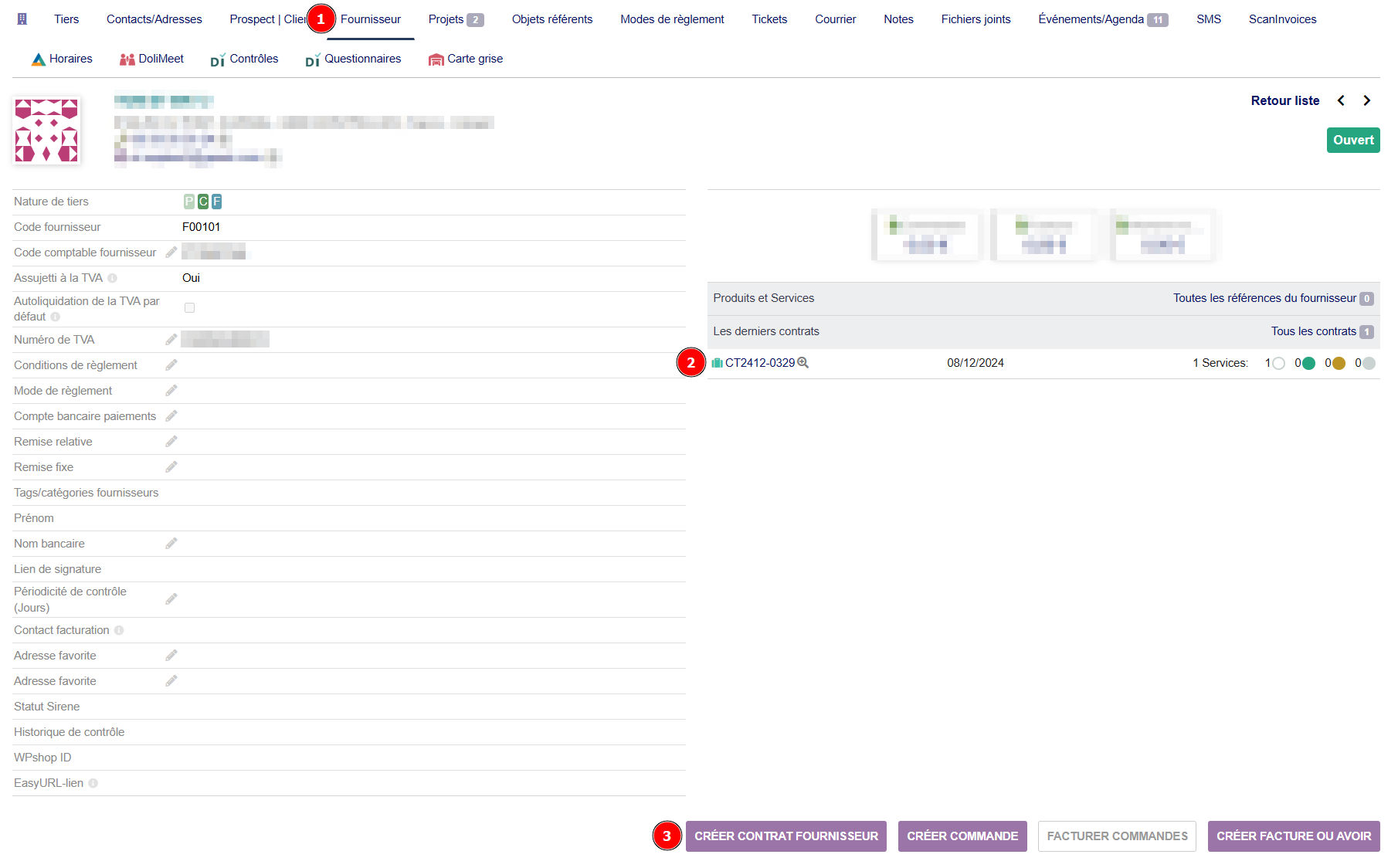Open the Contacts/Adresses tab
This screenshot has width=1398, height=868.
click(154, 19)
